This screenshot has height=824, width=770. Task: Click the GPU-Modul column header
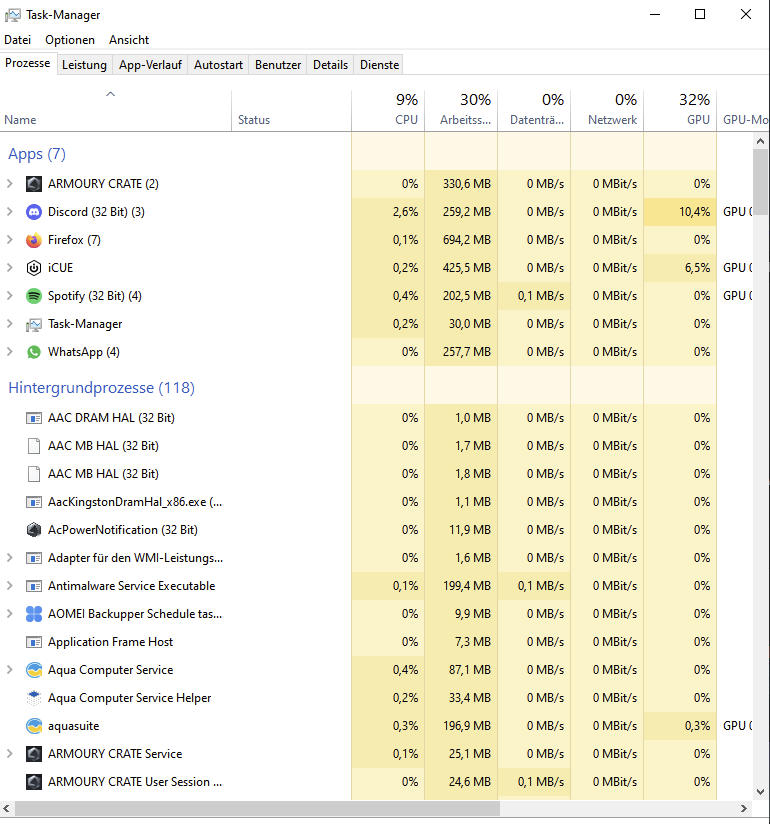pyautogui.click(x=743, y=110)
